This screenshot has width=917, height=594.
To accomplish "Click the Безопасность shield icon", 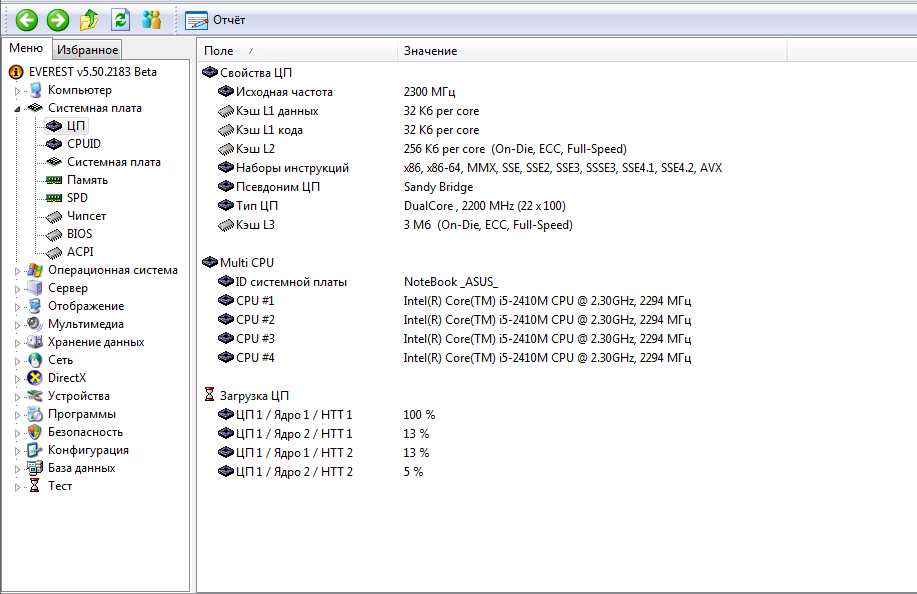I will [36, 432].
